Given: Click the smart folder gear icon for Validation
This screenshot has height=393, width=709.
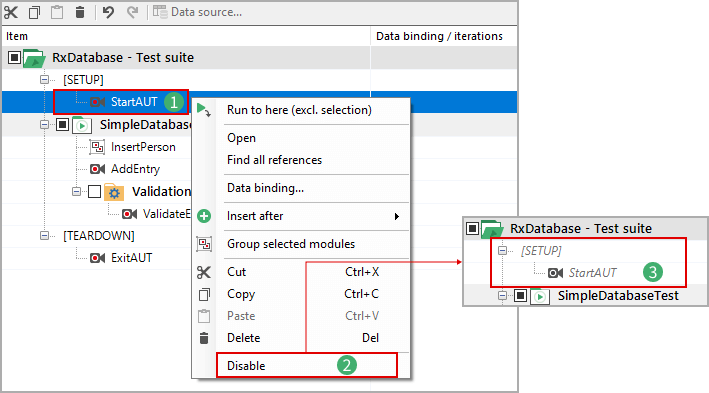Looking at the screenshot, I should (x=114, y=192).
